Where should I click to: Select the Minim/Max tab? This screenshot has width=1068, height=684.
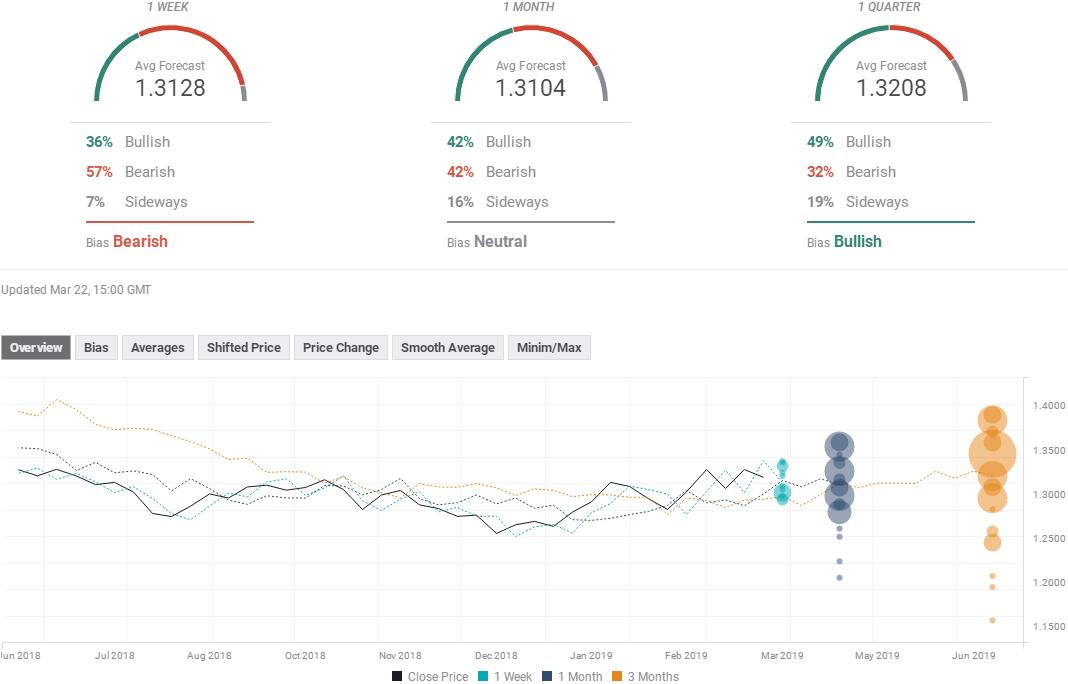click(x=549, y=348)
